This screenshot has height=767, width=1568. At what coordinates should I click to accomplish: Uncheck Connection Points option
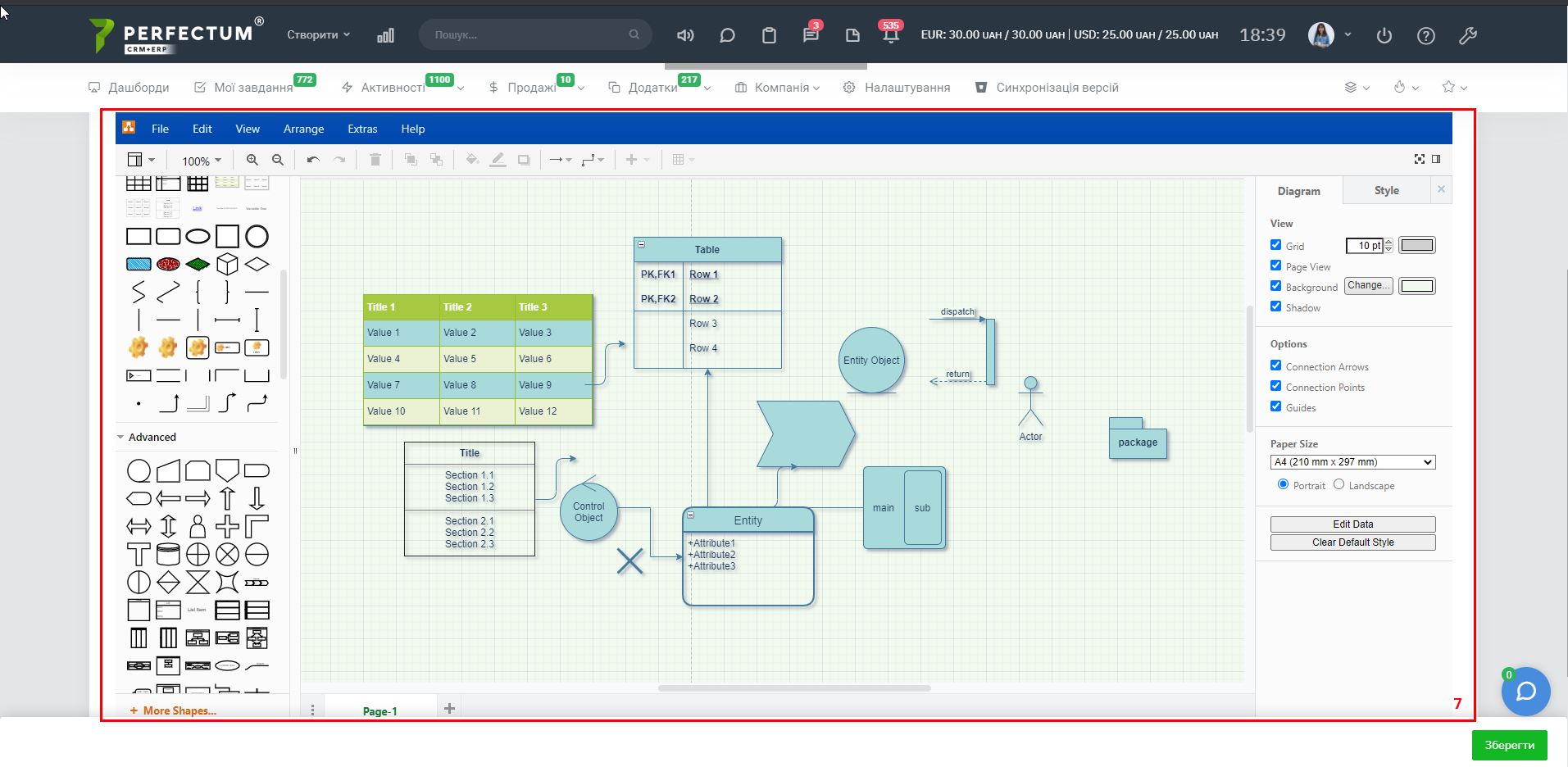pos(1275,386)
